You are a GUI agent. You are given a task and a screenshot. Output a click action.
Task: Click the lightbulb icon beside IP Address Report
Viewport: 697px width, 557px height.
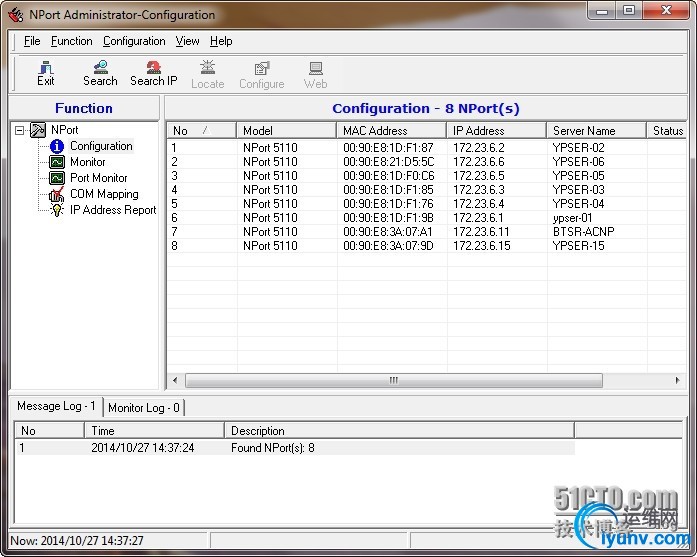(x=57, y=210)
